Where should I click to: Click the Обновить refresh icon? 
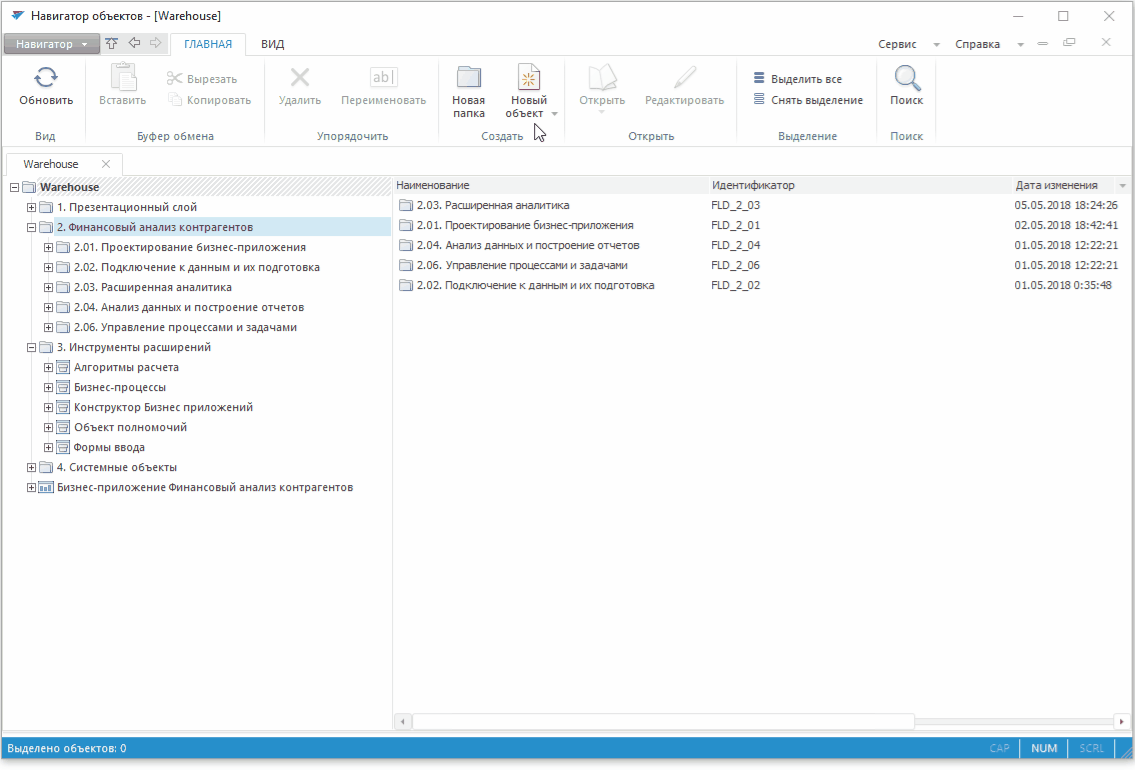(x=46, y=77)
